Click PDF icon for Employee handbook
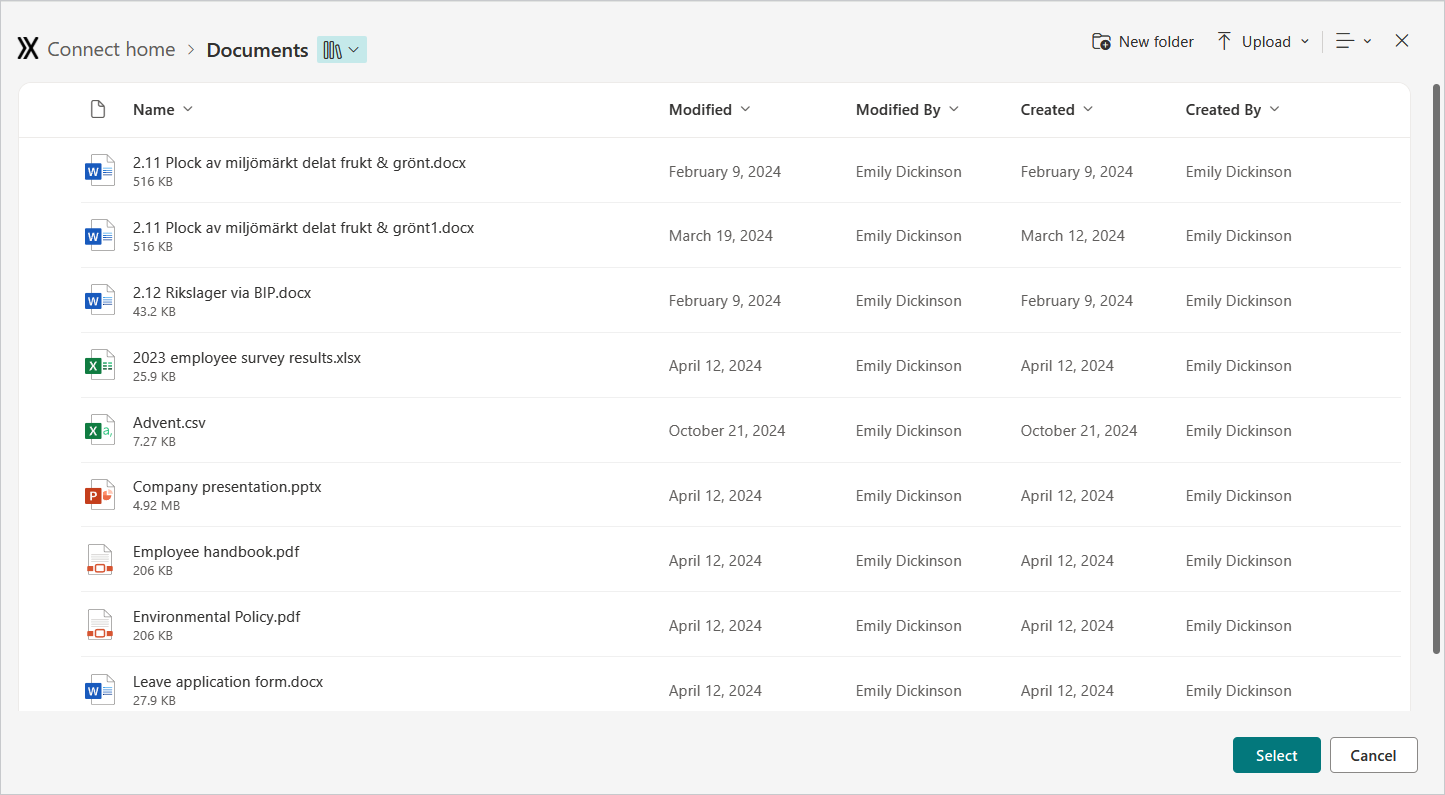 (x=99, y=560)
